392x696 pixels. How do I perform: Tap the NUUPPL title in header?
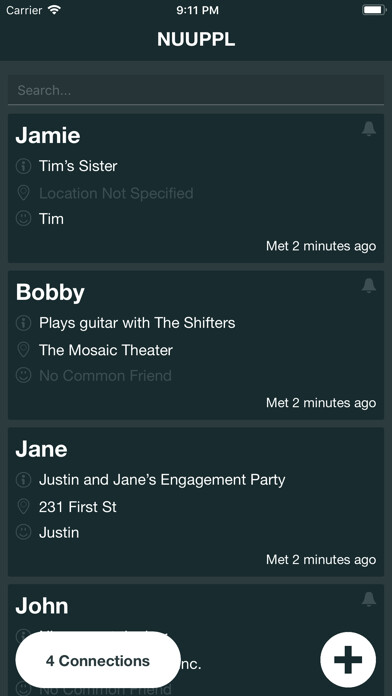point(196,40)
